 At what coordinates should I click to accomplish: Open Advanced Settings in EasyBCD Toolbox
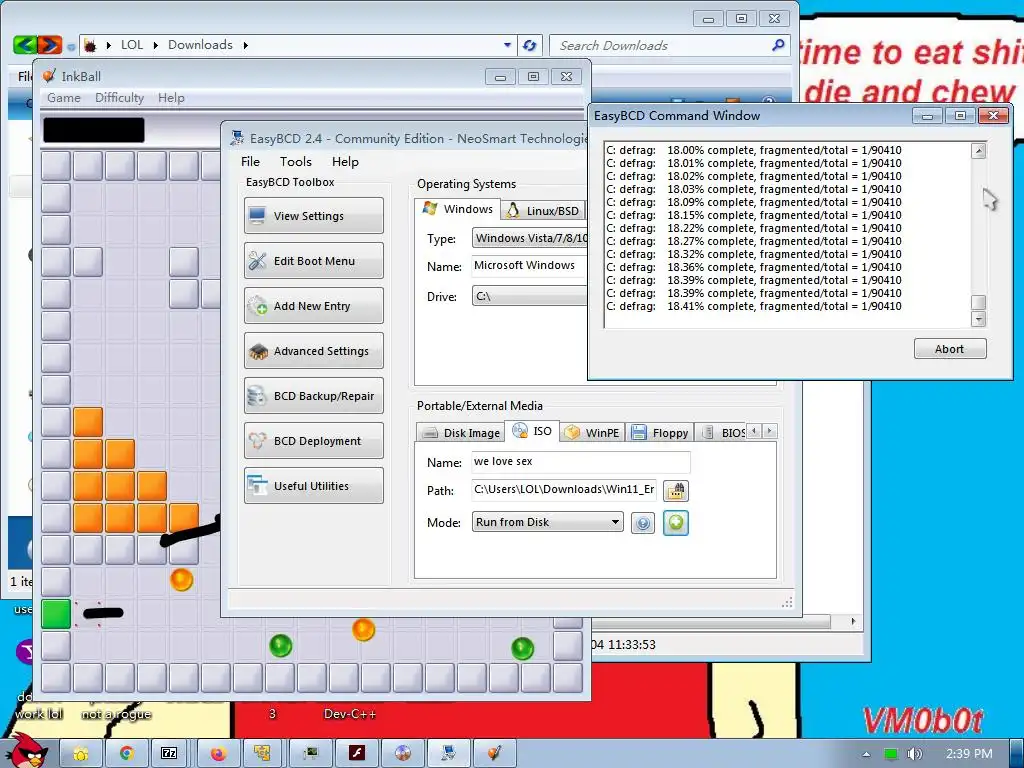pos(313,351)
